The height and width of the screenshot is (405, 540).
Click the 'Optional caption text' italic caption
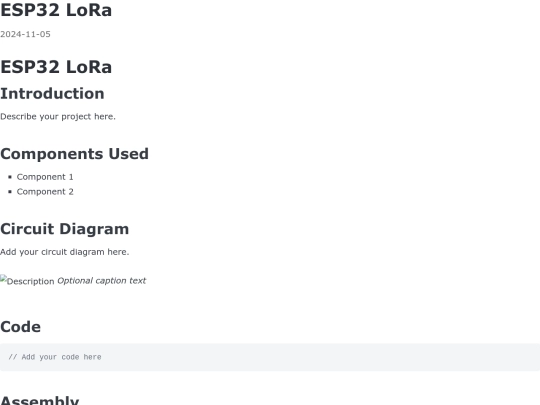point(102,281)
